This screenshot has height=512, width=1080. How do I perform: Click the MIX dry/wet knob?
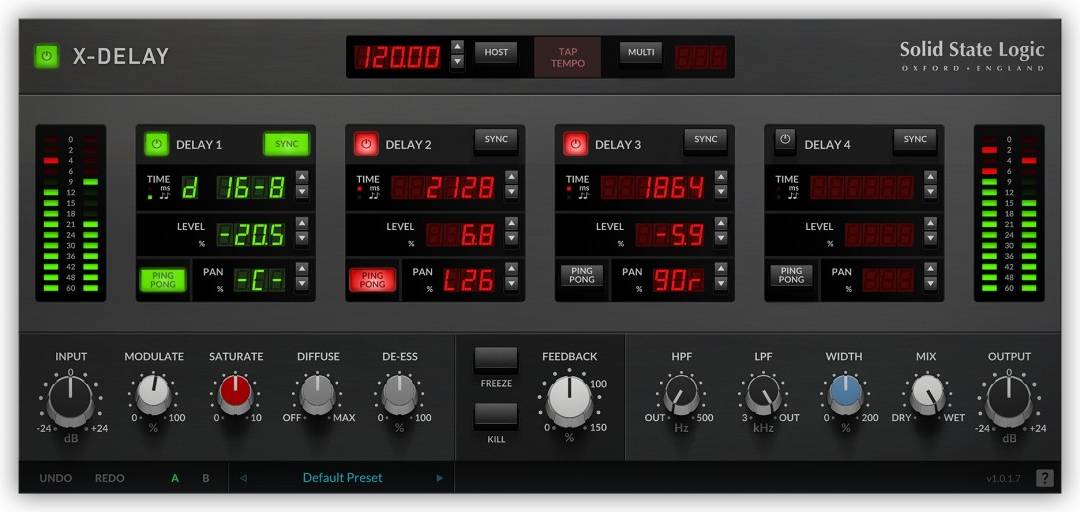click(927, 395)
